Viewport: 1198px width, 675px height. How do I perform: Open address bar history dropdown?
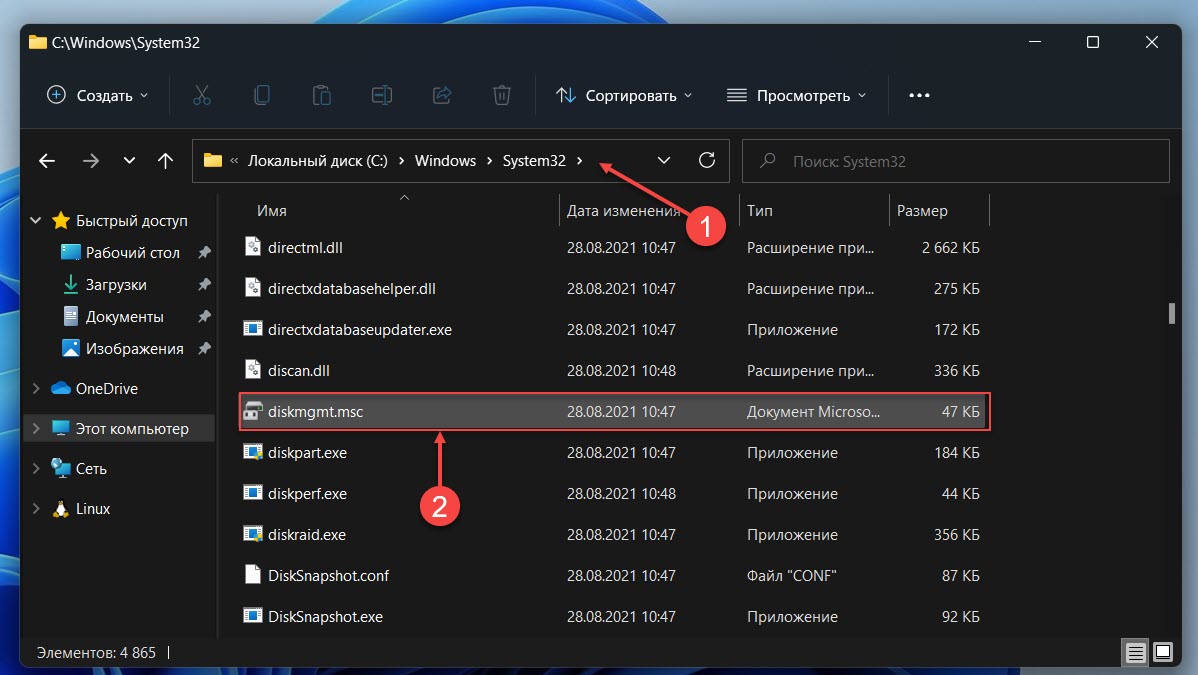click(663, 161)
